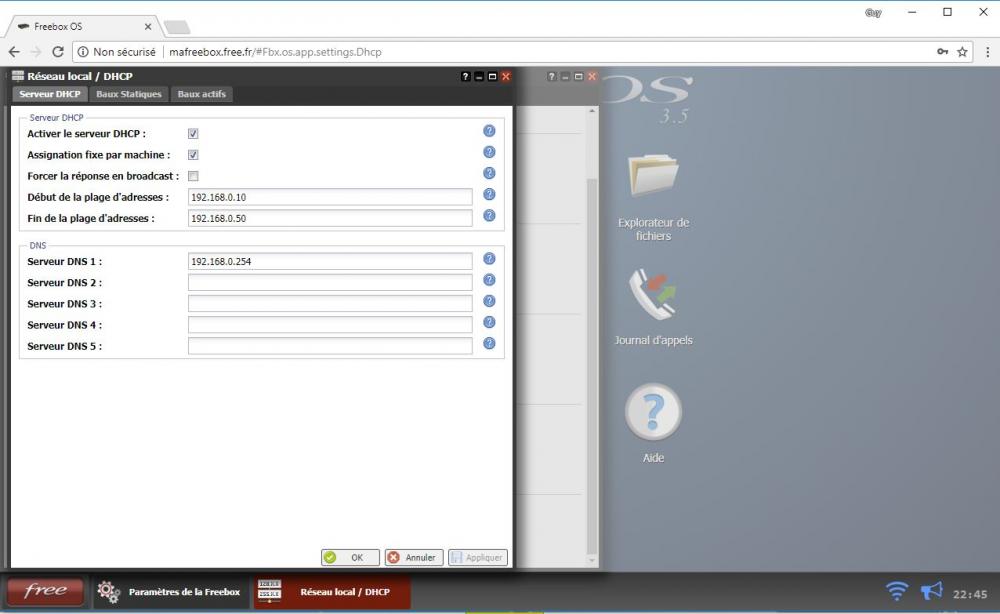Screen dimensions: 1000x614
Task: View site info for Non sécurisé
Action: [x=116, y=52]
